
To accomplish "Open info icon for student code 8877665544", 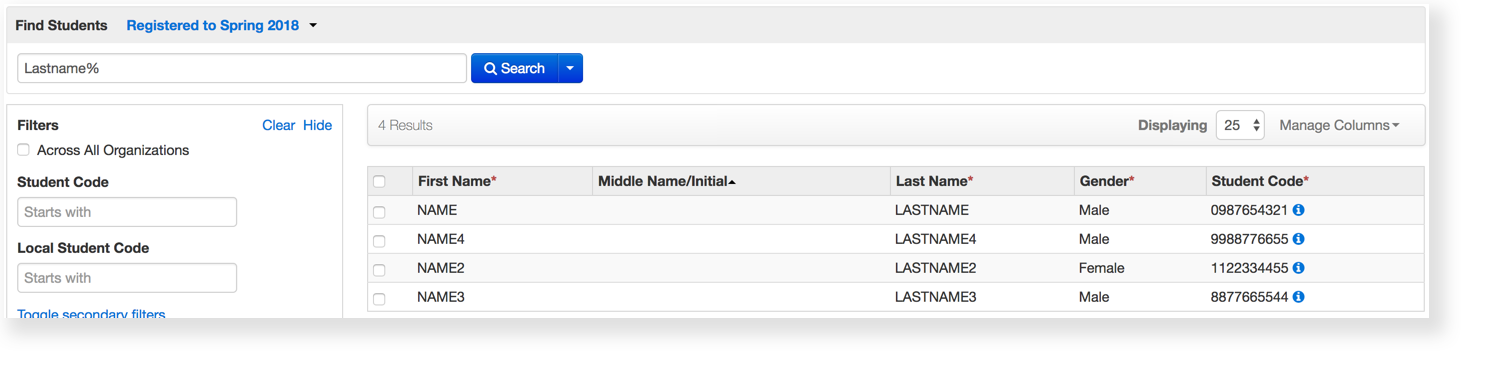I will pyautogui.click(x=1298, y=297).
